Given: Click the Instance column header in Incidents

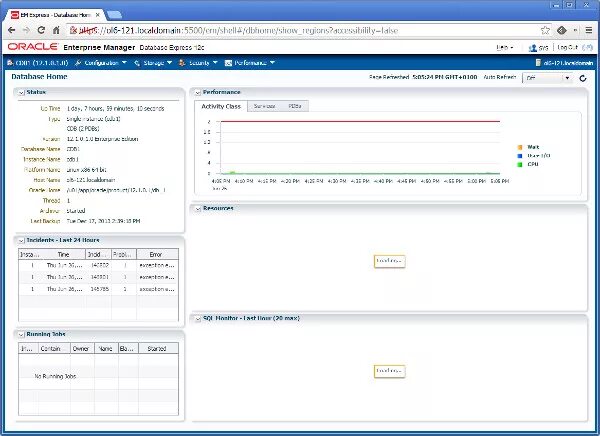Looking at the screenshot, I should pyautogui.click(x=29, y=255).
